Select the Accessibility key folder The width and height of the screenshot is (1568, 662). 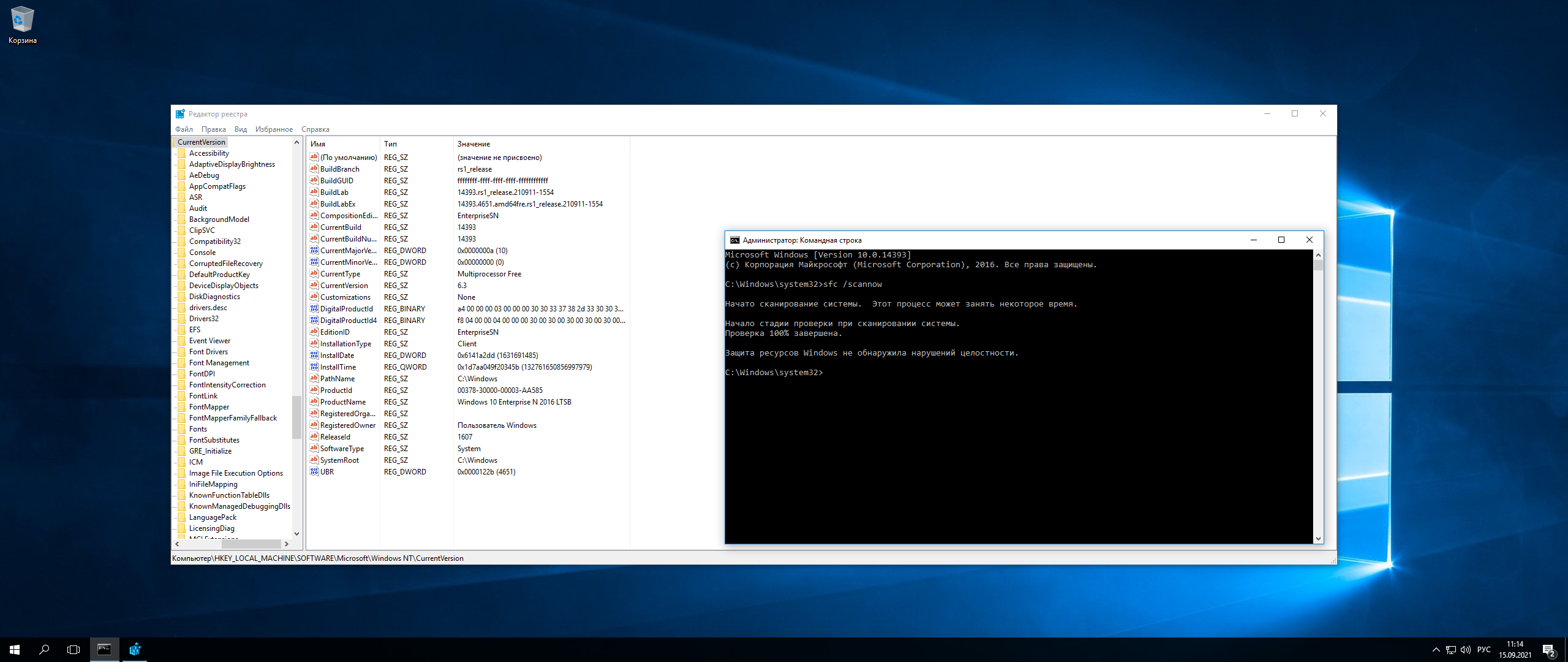[209, 153]
